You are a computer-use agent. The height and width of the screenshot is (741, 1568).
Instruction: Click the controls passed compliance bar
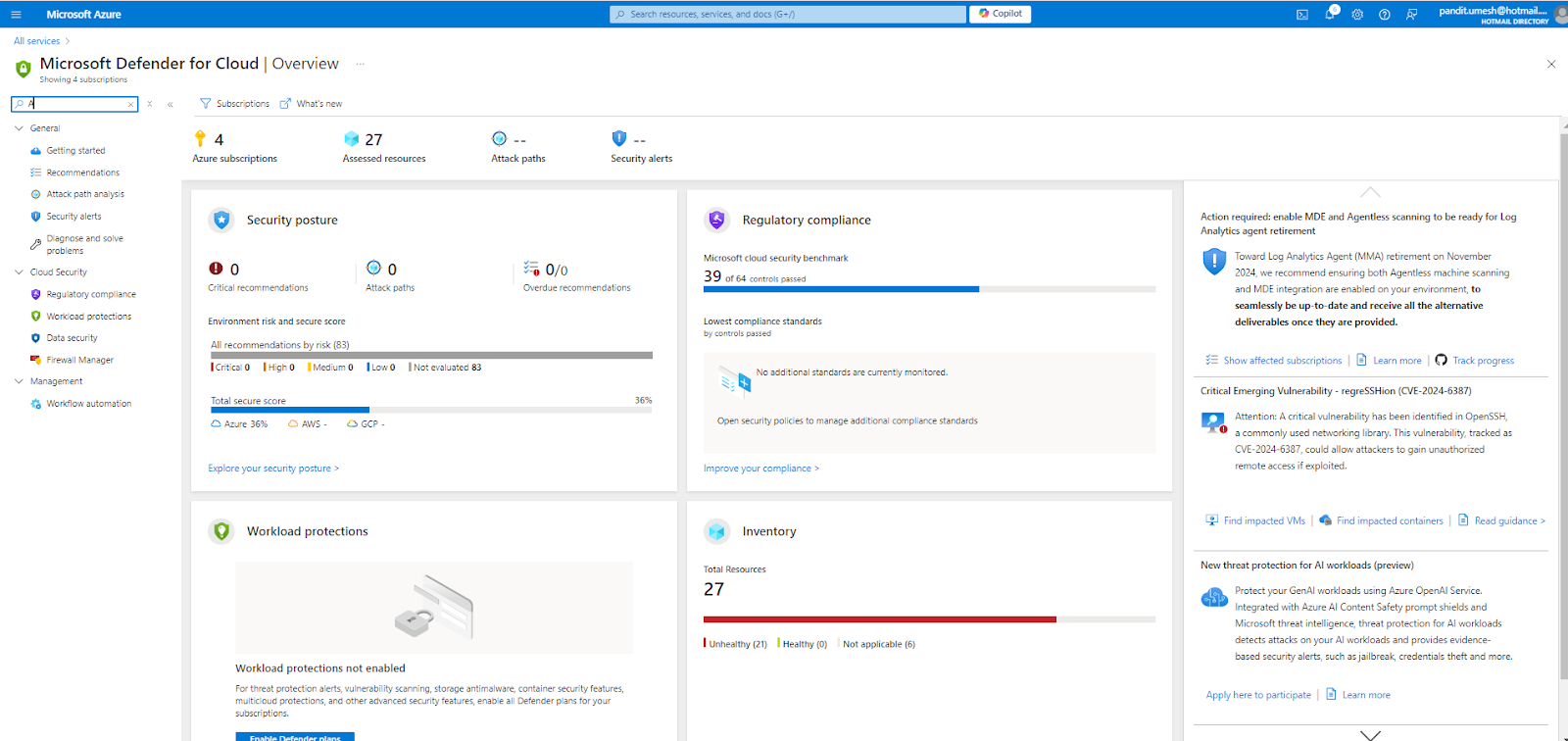pos(930,289)
